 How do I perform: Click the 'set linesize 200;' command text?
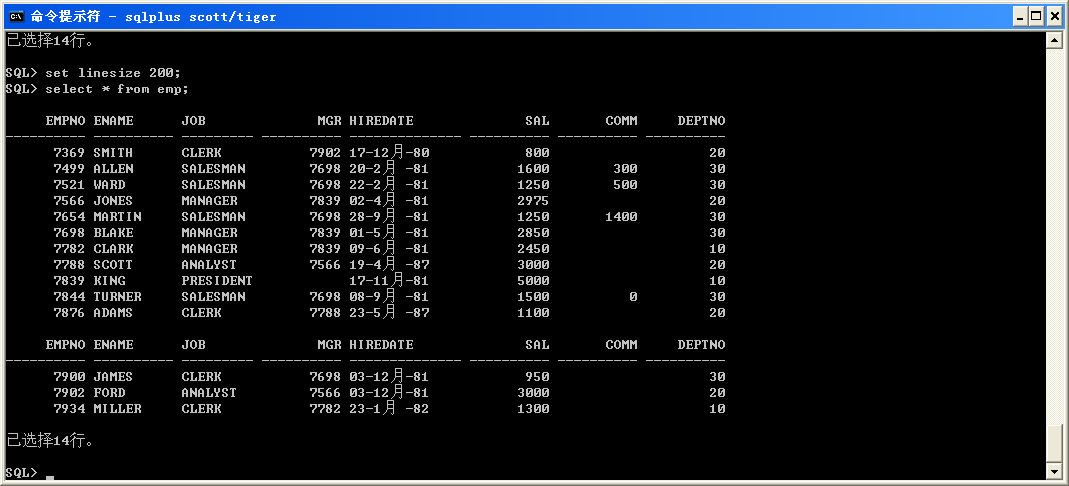point(113,73)
